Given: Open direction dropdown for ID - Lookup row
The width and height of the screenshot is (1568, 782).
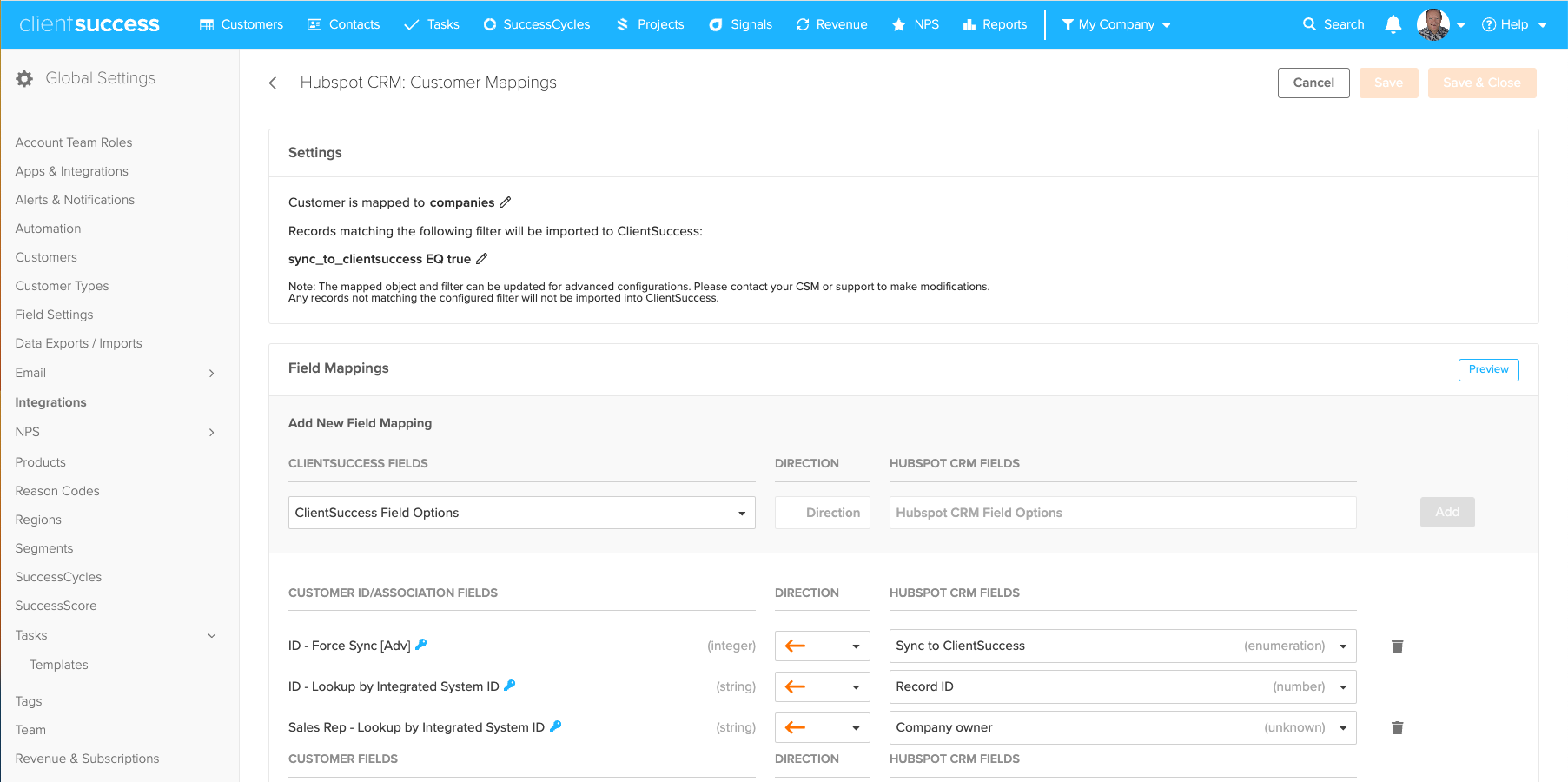Looking at the screenshot, I should click(x=822, y=686).
